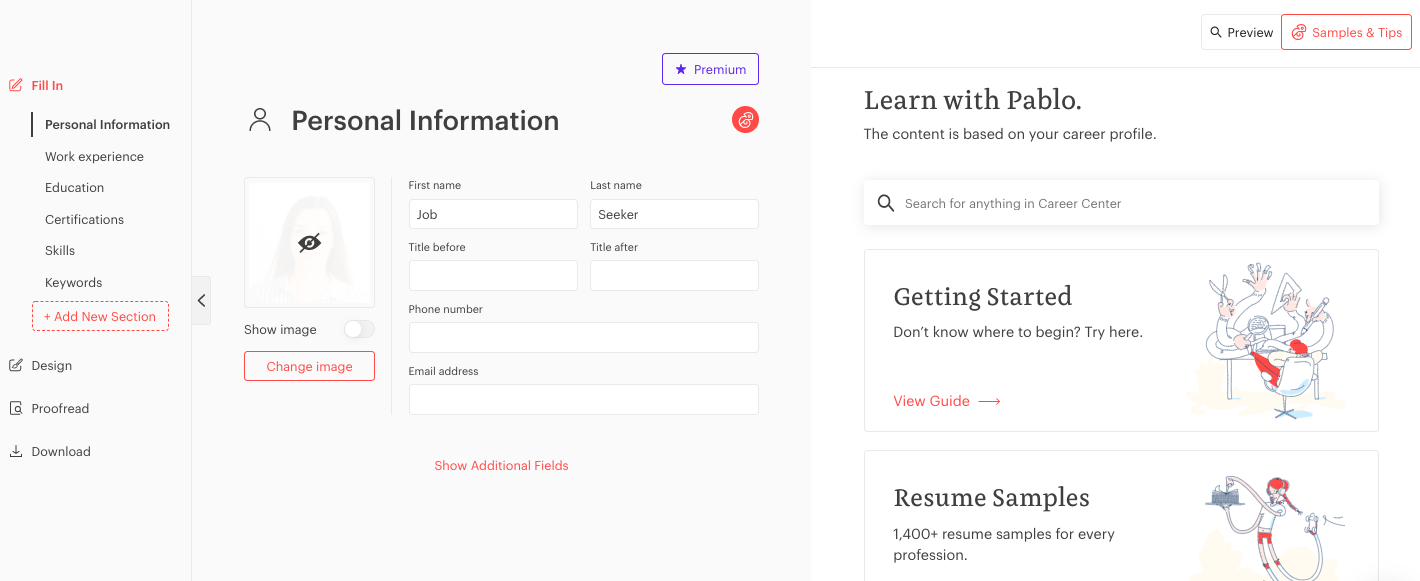
Task: Click the magnifier icon in Career Center search
Action: coord(886,202)
